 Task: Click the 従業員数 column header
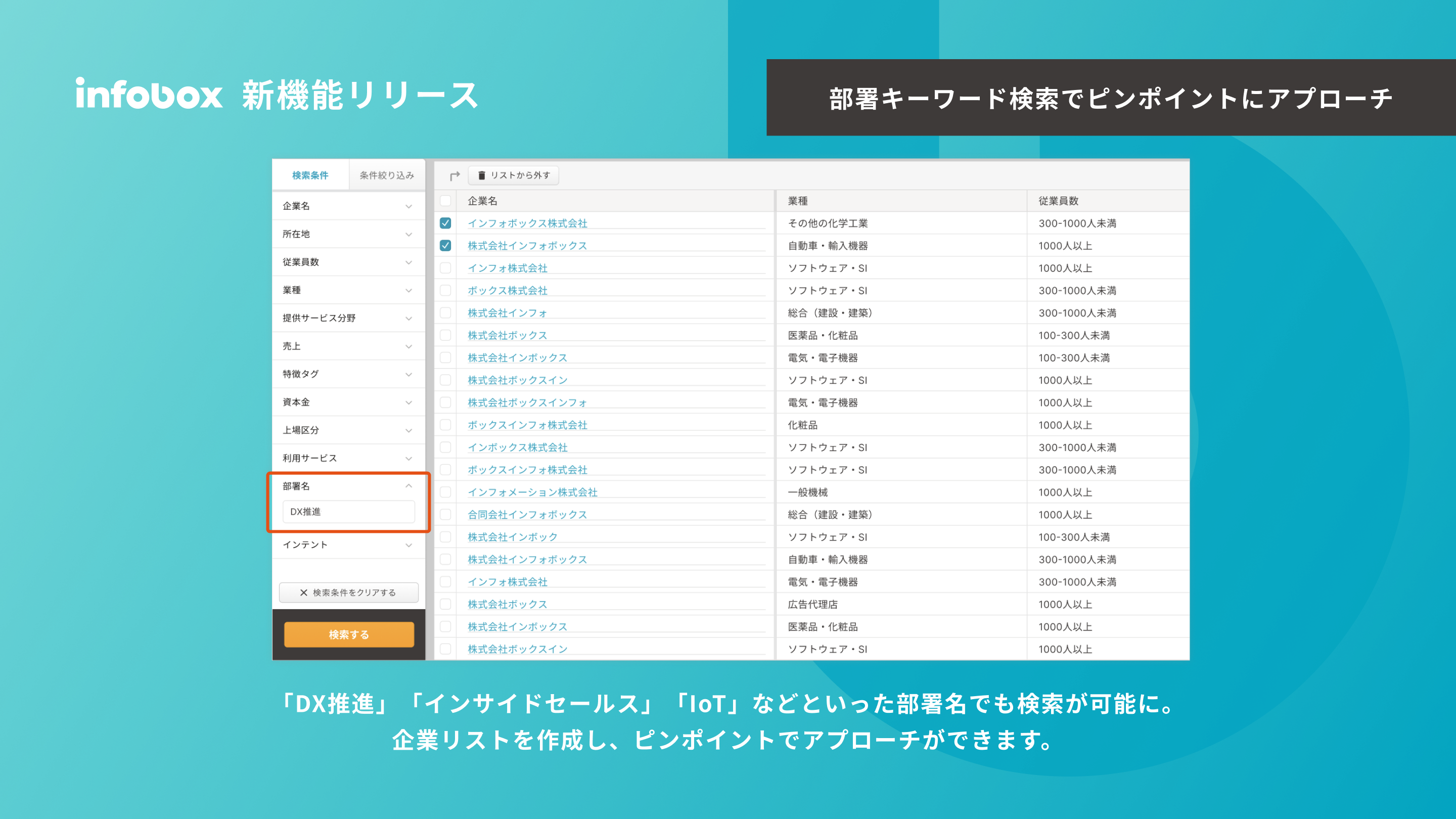pyautogui.click(x=1058, y=201)
